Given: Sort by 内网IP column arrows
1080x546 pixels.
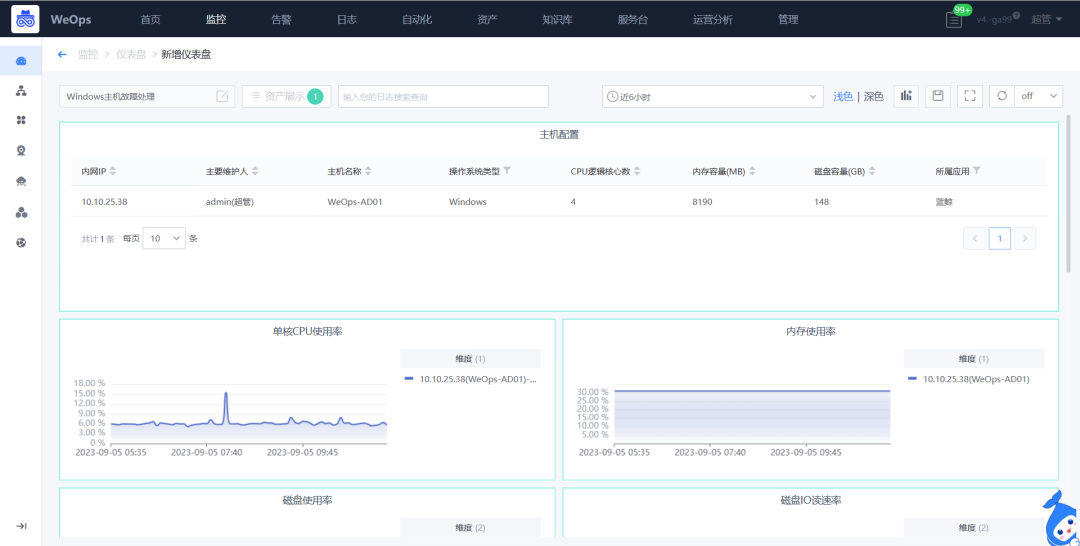Looking at the screenshot, I should [x=113, y=171].
